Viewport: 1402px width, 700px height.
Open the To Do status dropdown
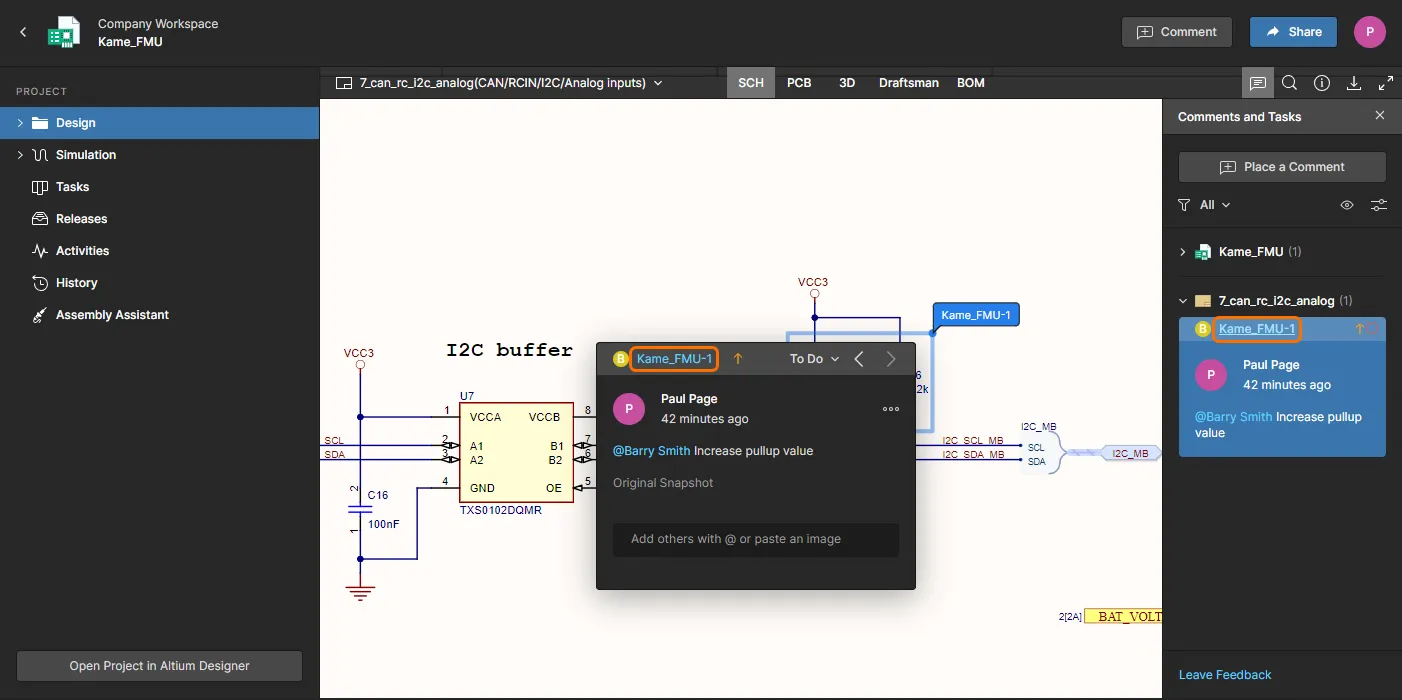click(813, 359)
